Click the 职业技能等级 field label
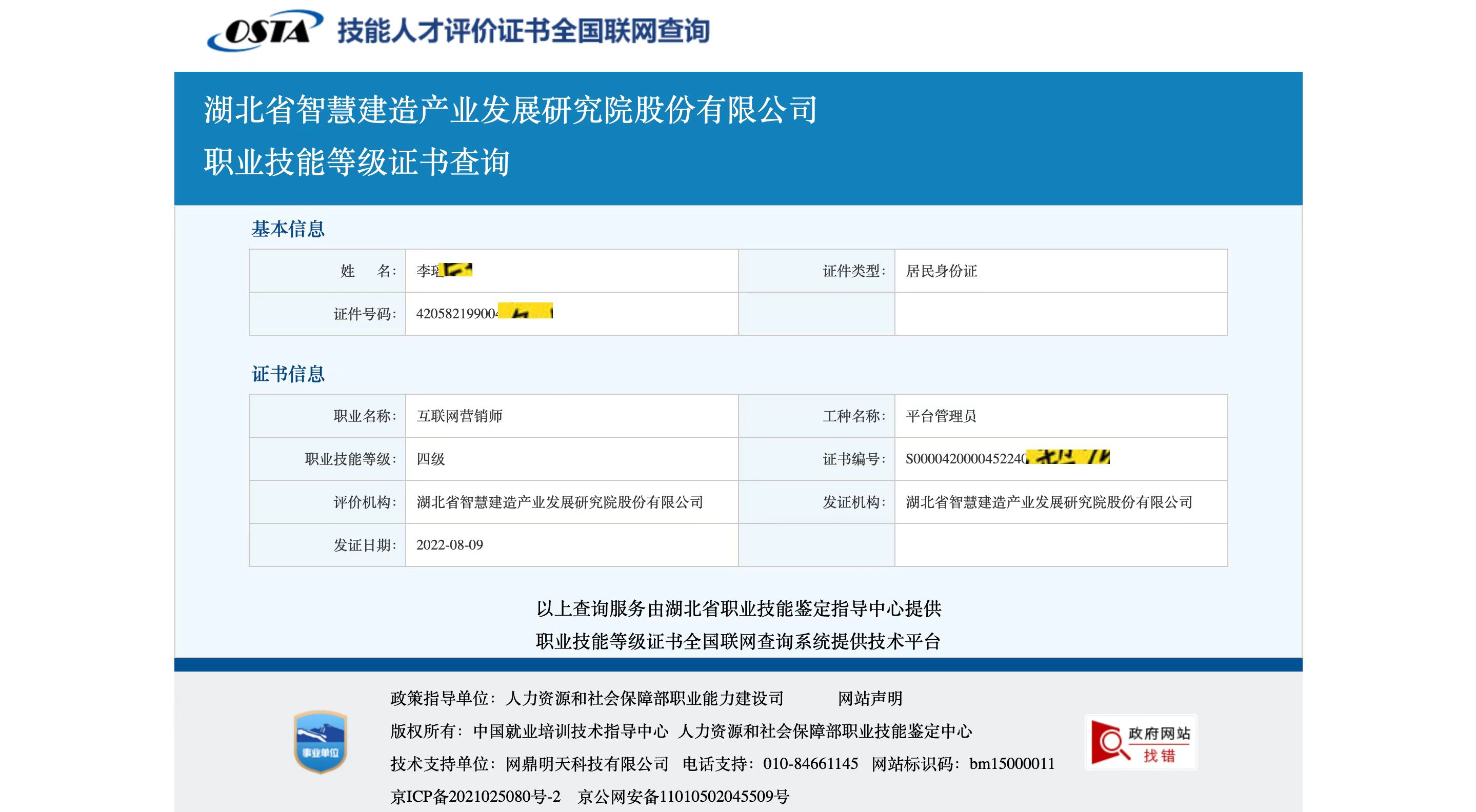 click(x=350, y=459)
